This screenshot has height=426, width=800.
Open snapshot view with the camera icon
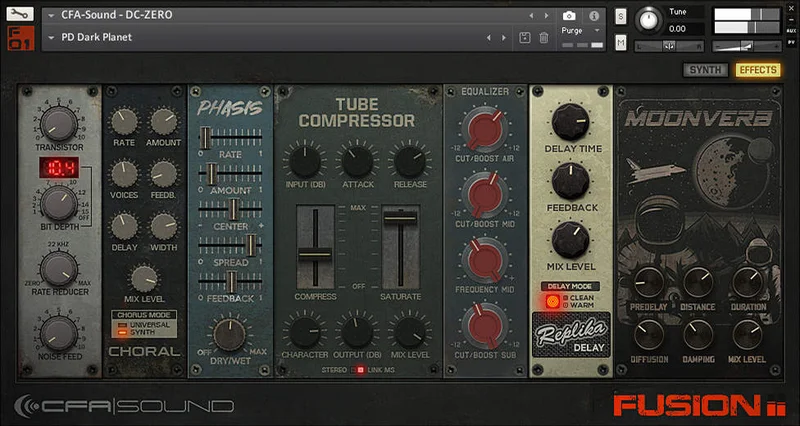(x=569, y=16)
